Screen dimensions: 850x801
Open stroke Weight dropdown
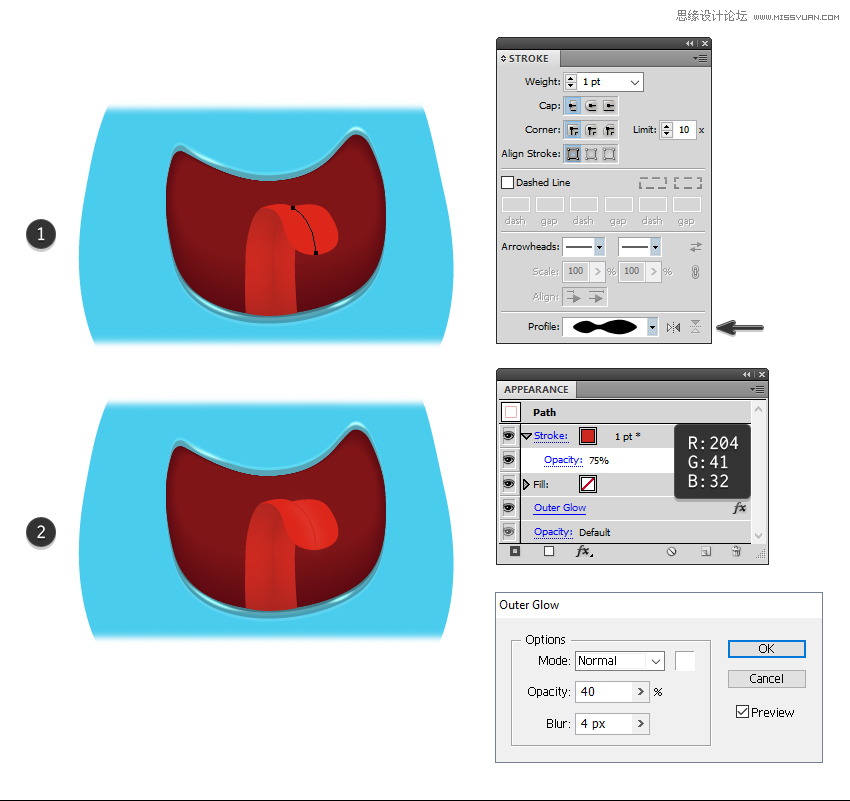pos(635,82)
